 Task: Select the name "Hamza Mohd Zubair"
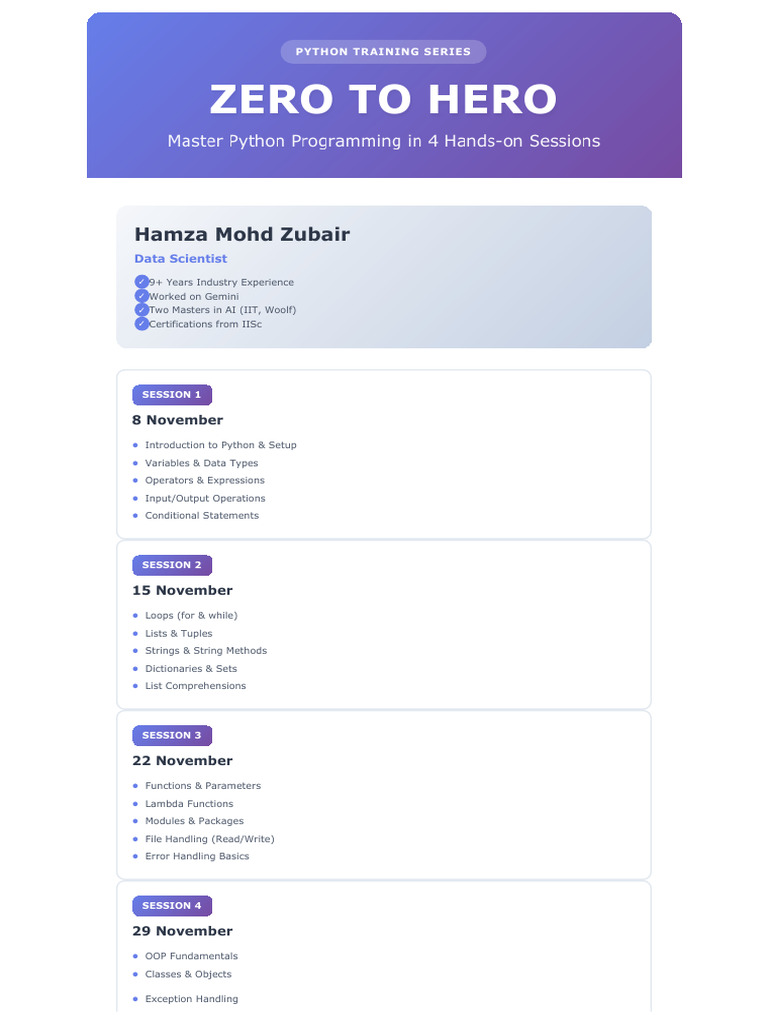[242, 234]
